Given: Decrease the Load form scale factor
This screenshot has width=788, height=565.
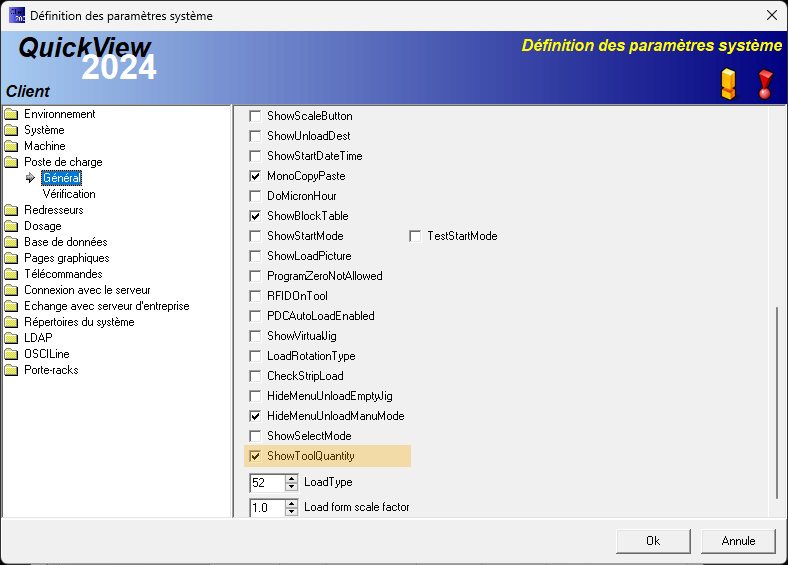Looking at the screenshot, I should (291, 511).
